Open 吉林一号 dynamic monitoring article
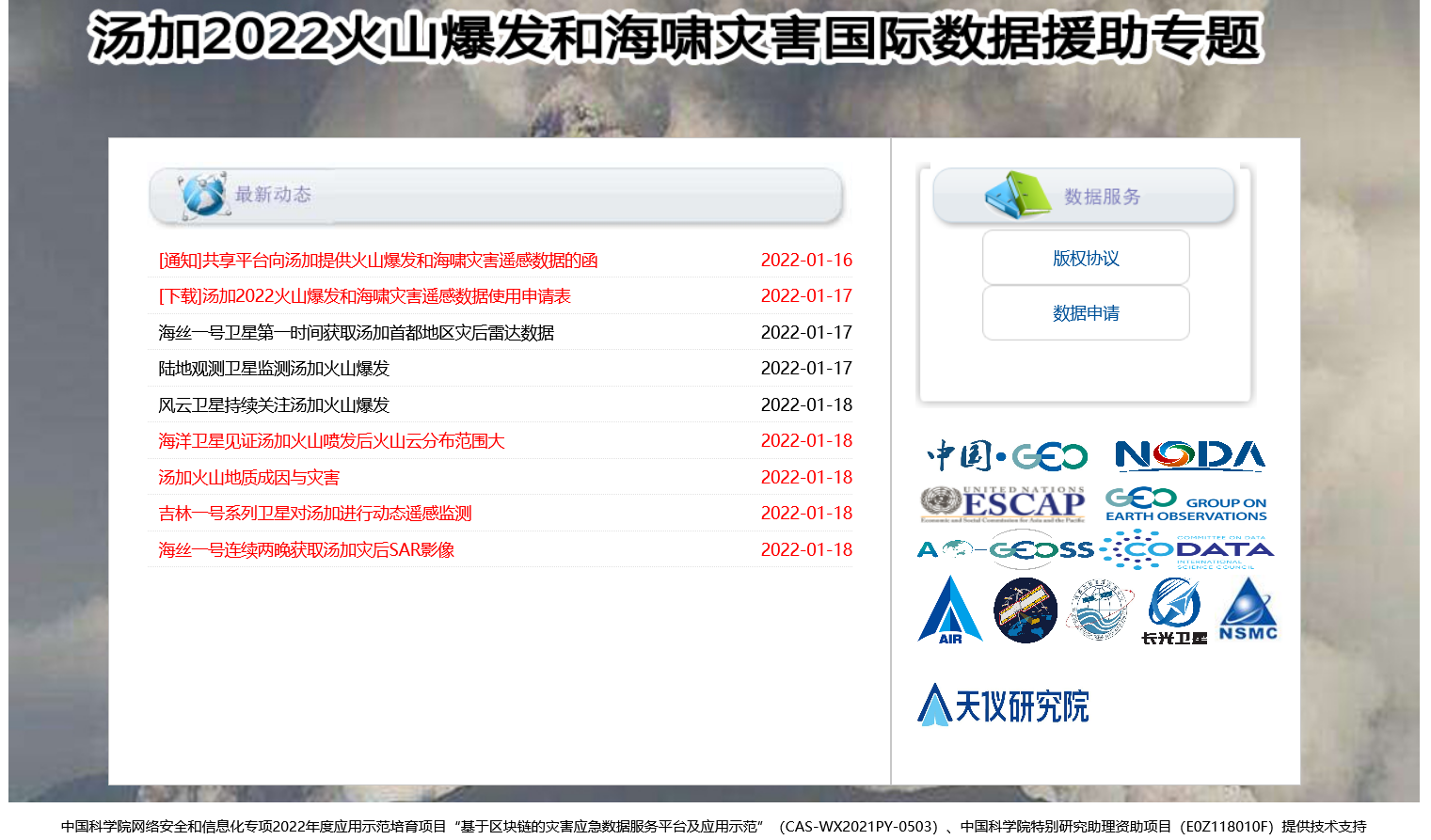The image size is (1431, 840). tap(315, 514)
